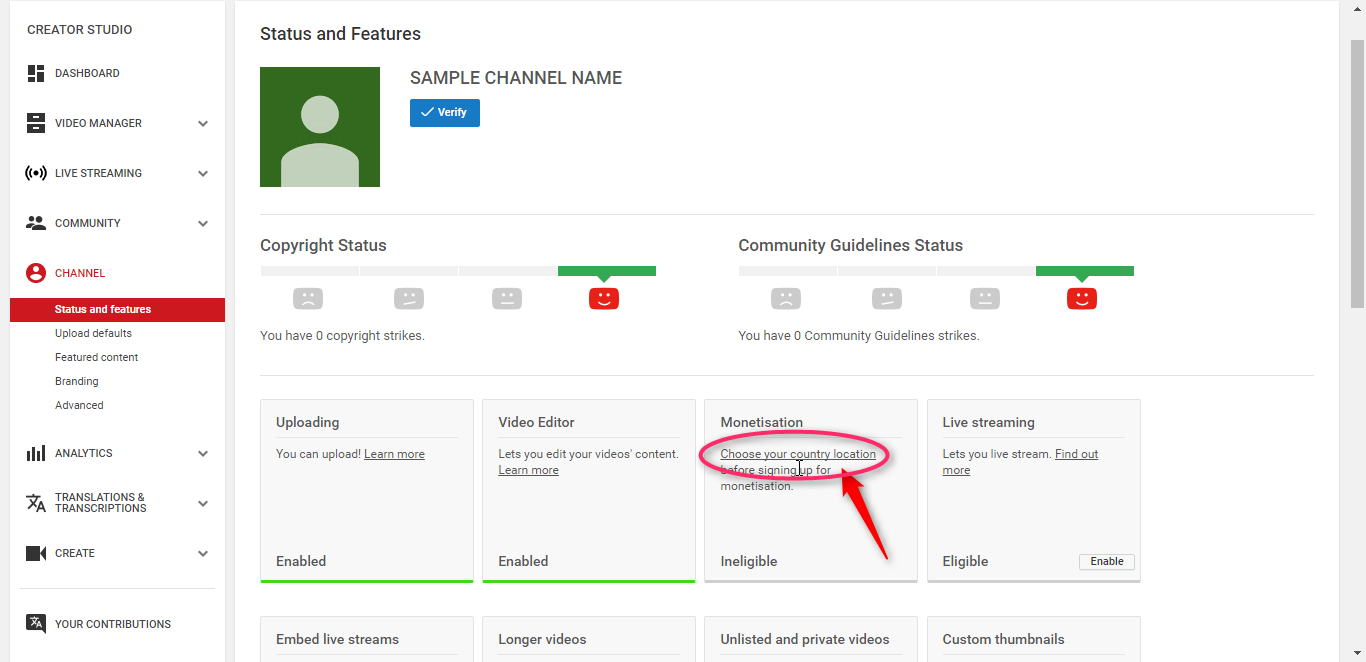Click the Dashboard grid icon
1366x662 pixels.
(x=36, y=73)
